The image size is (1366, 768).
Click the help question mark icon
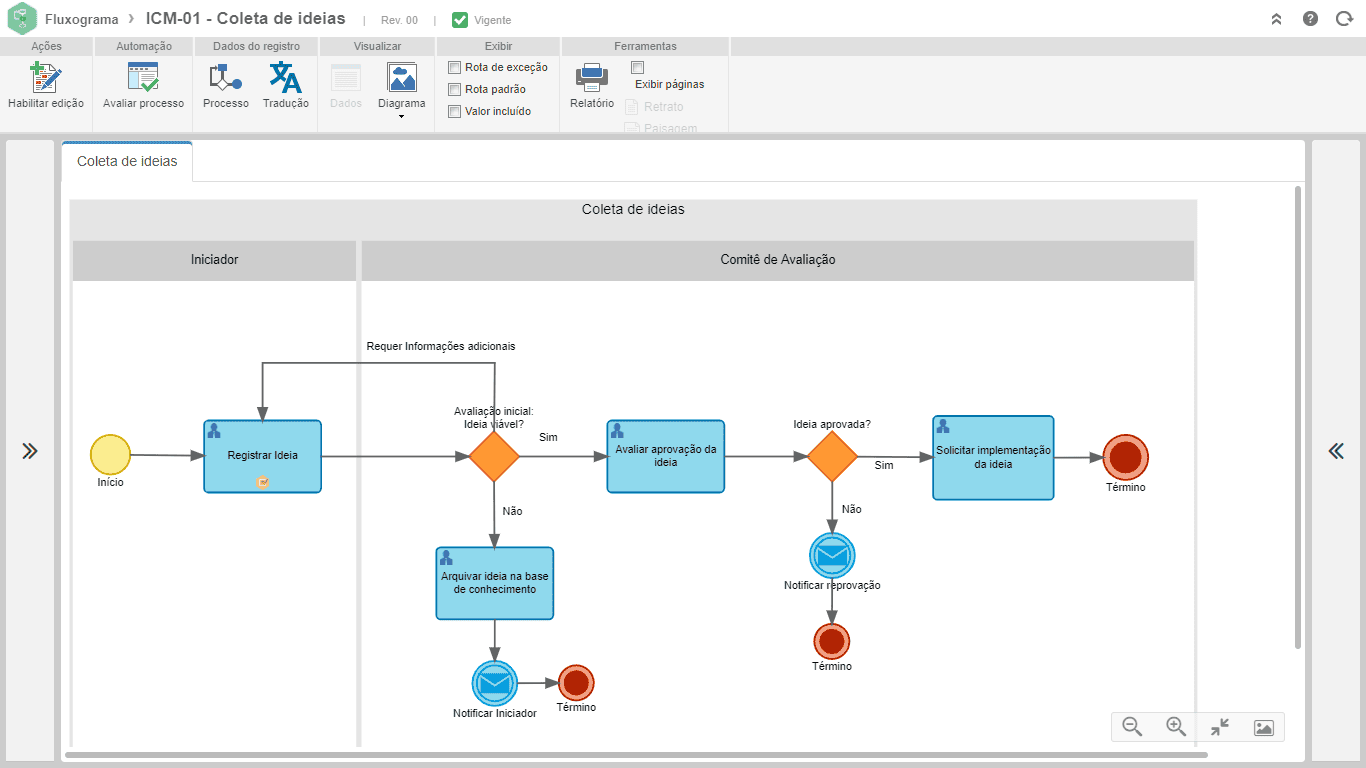1310,19
